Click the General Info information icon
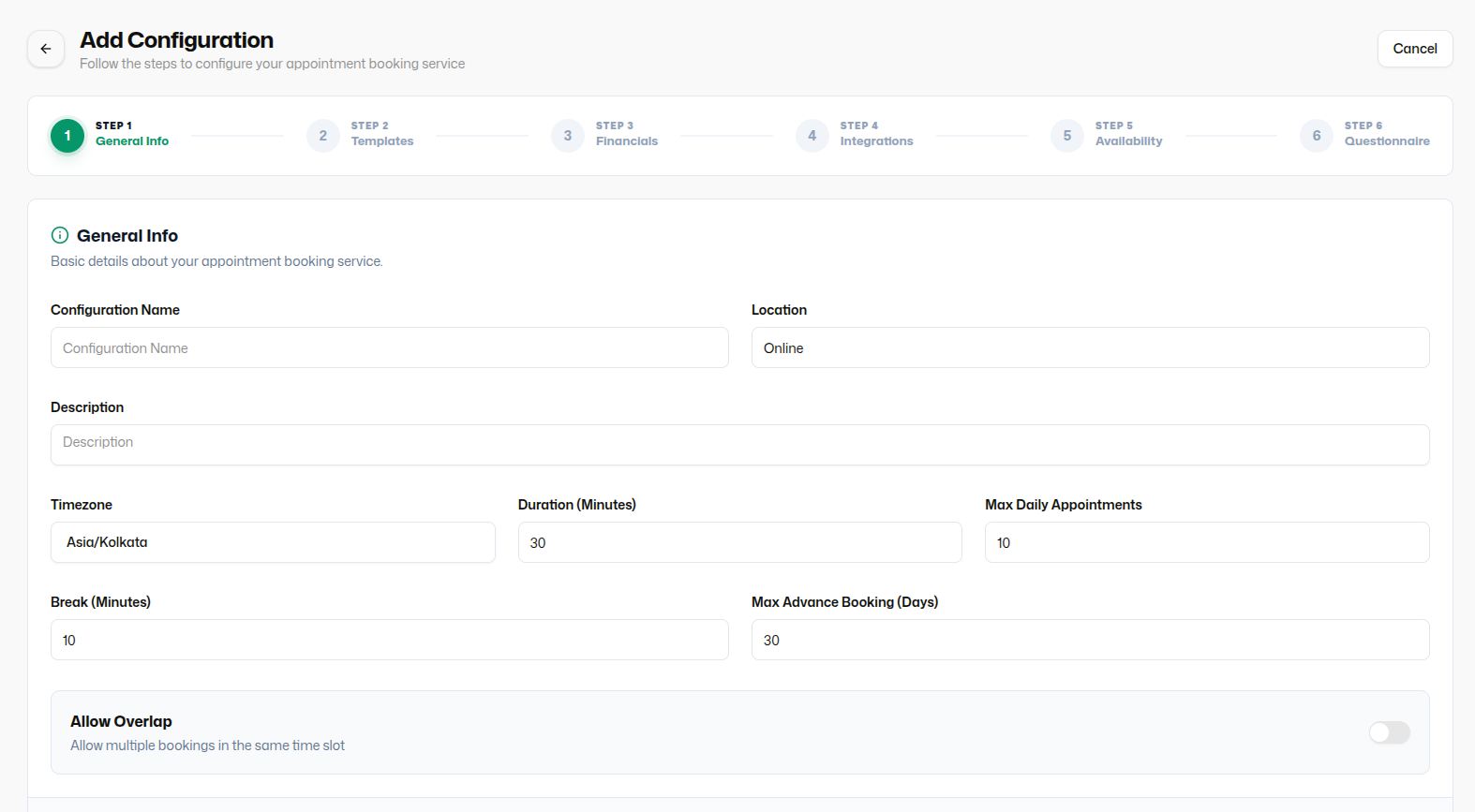 tap(60, 235)
